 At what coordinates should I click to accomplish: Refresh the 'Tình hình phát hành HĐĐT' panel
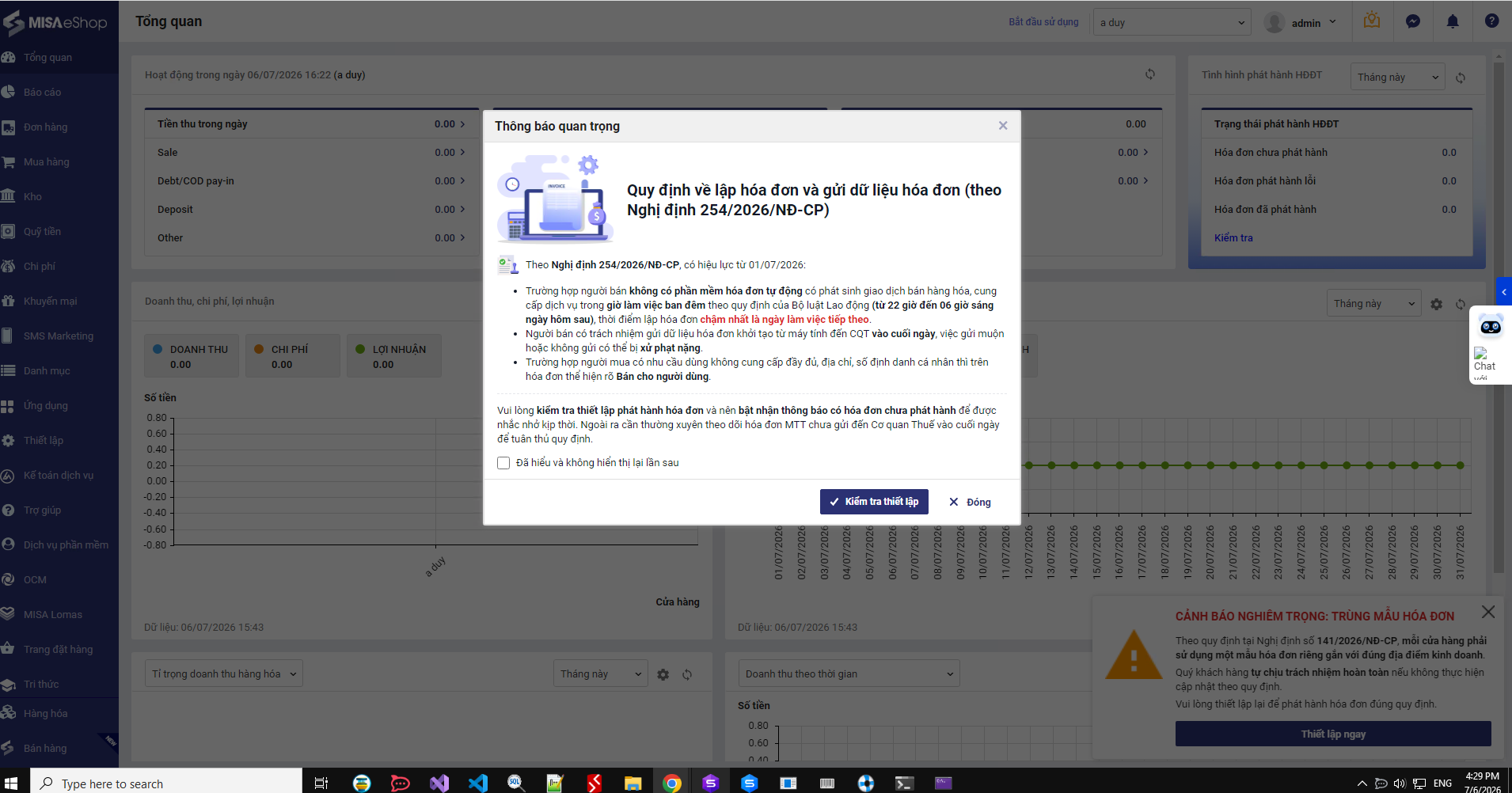pyautogui.click(x=1461, y=78)
